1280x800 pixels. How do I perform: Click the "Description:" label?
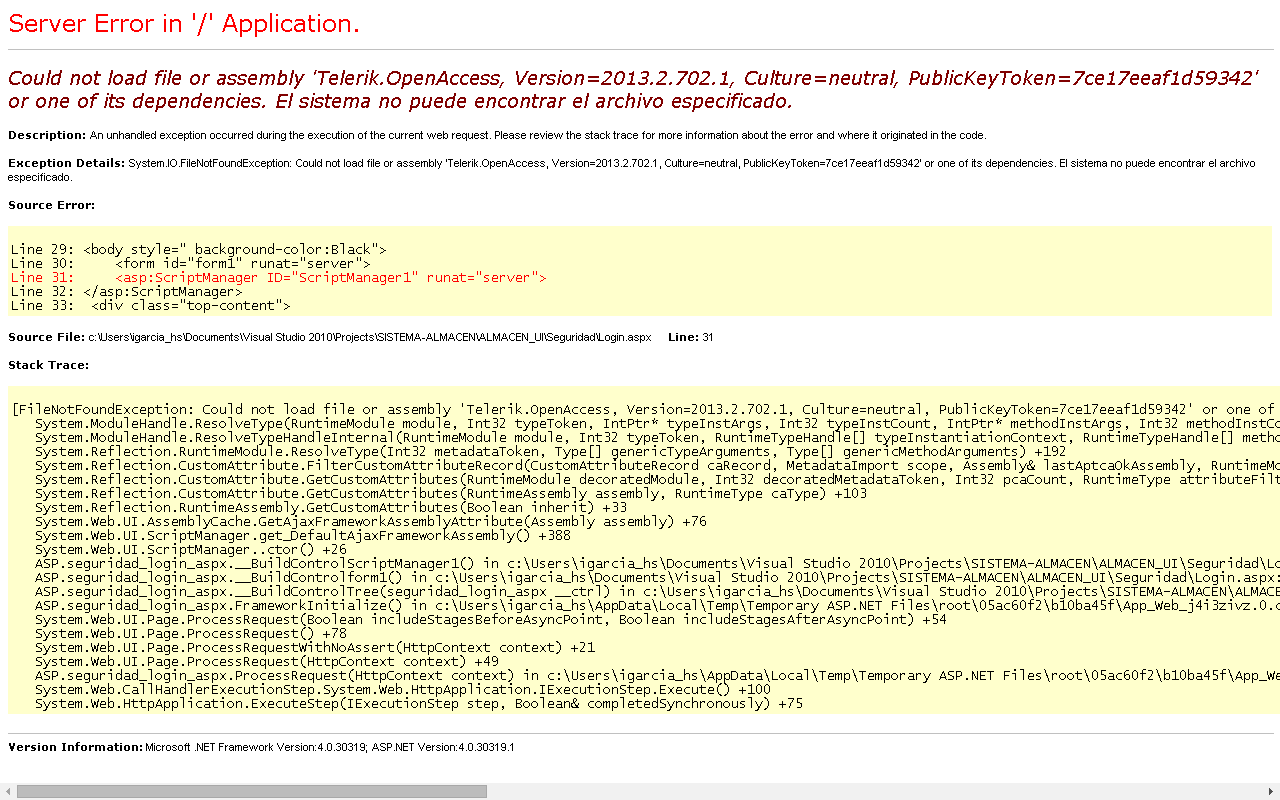47,135
